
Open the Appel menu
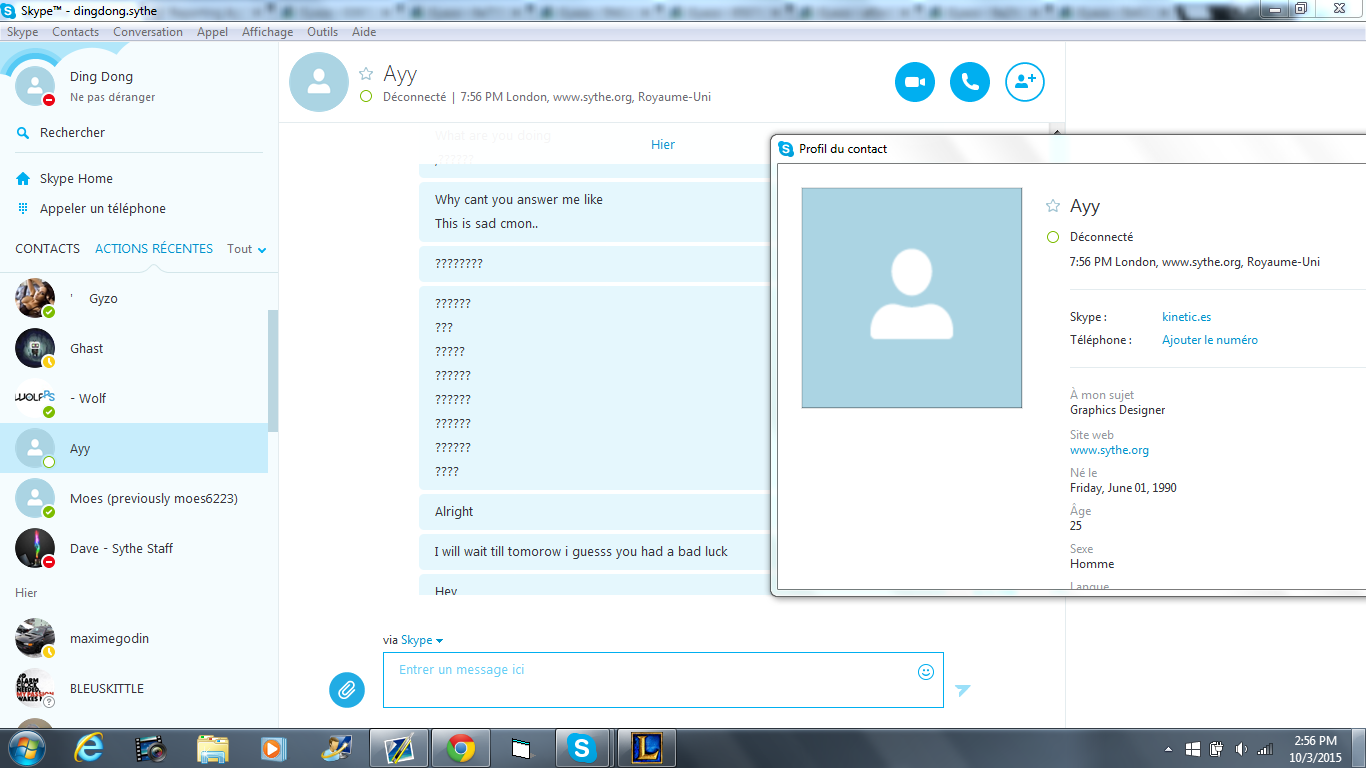click(212, 32)
